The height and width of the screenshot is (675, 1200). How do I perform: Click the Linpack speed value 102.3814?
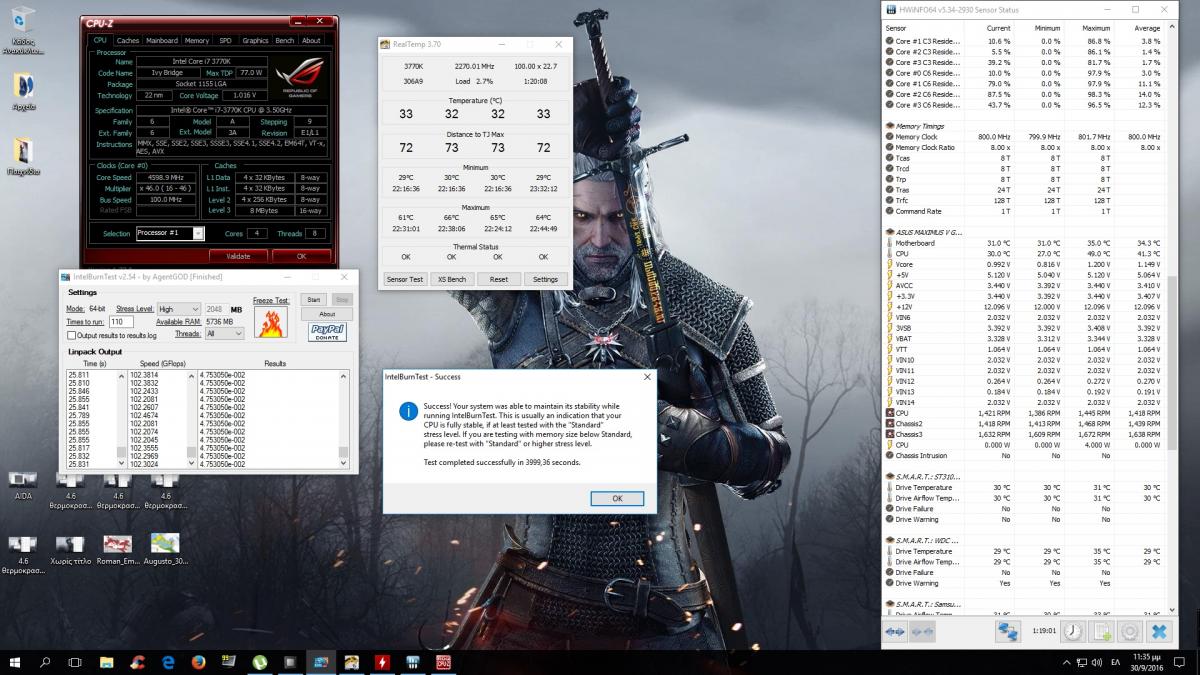144,374
